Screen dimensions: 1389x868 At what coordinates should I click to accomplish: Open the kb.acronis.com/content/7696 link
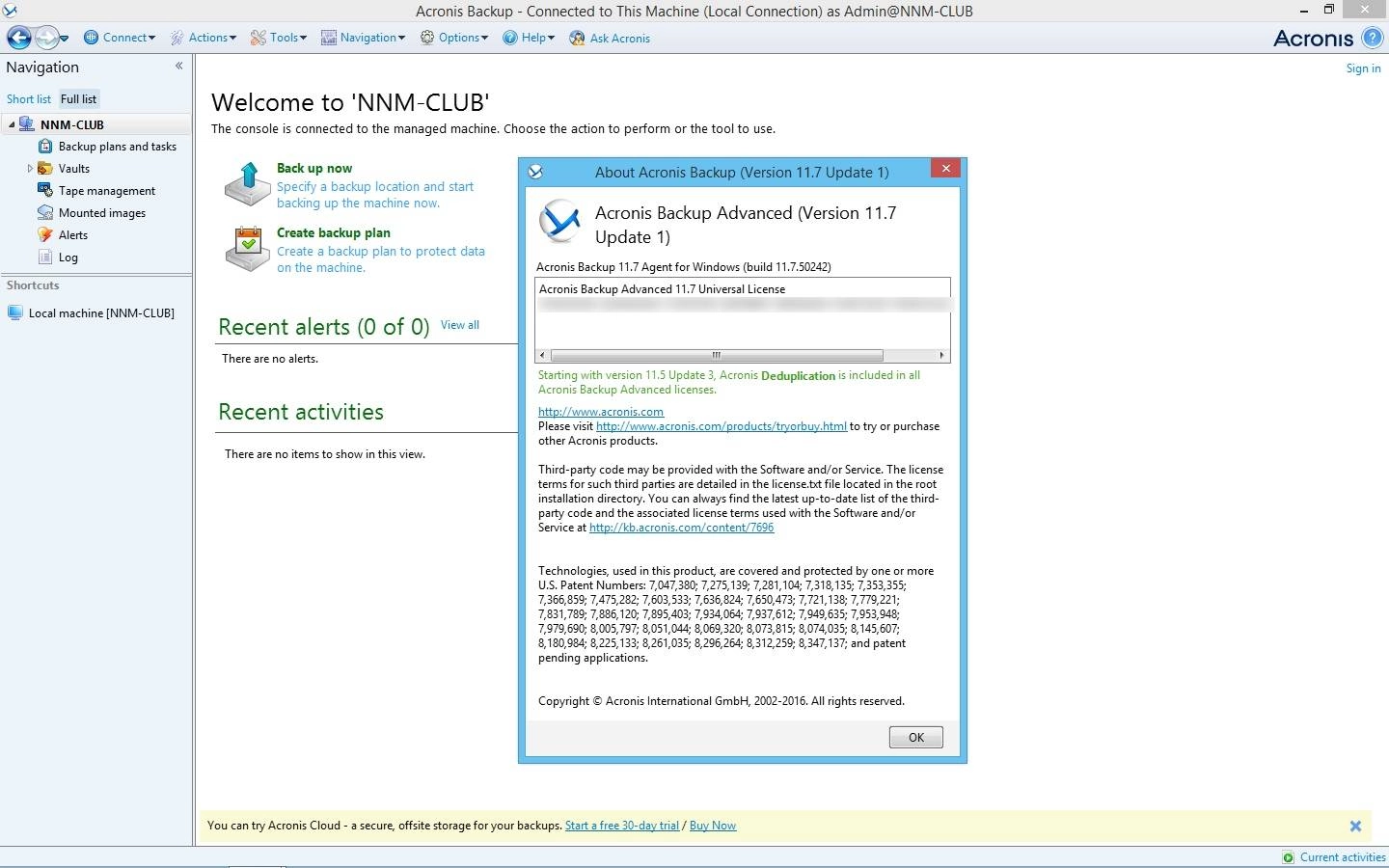682,528
